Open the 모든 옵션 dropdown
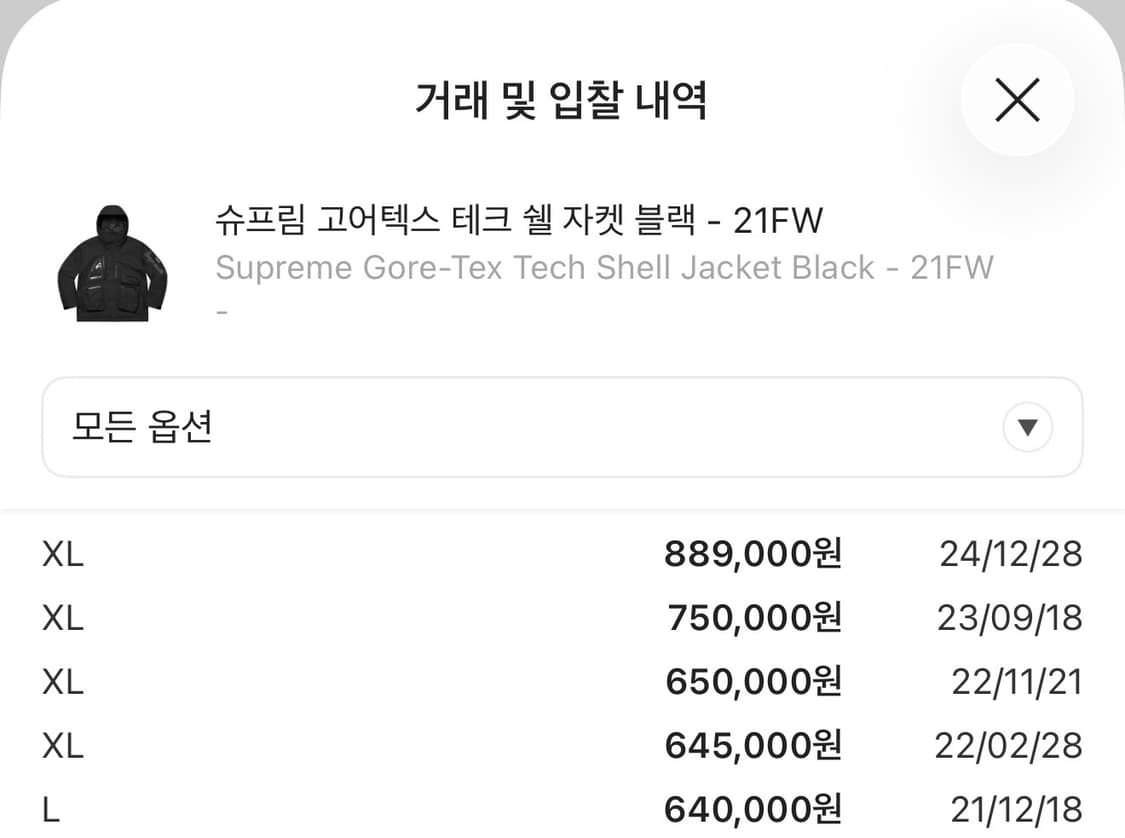1125x838 pixels. click(563, 427)
